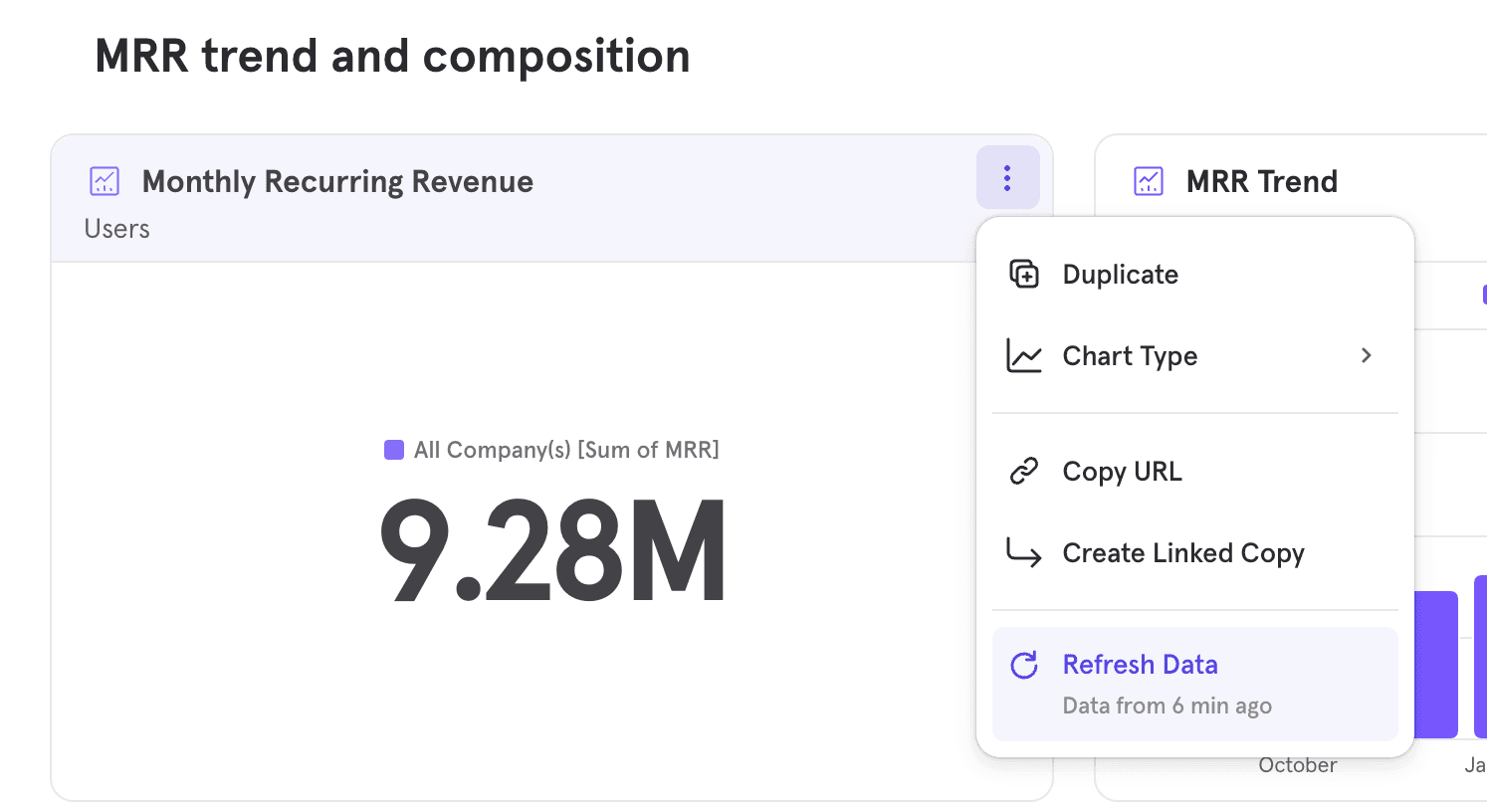Screen dimensions: 1487x812
Task: Click the Data from 6 min ago text
Action: [1167, 706]
